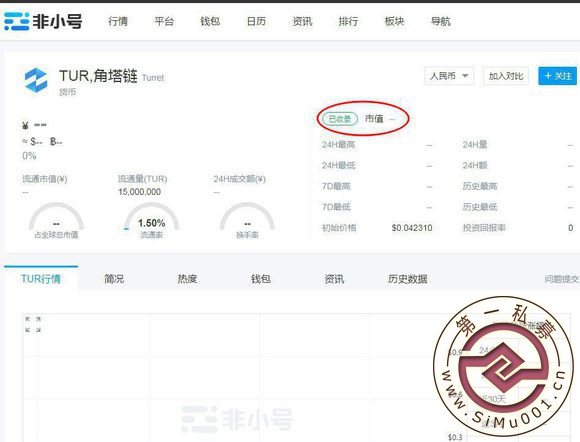Image resolution: width=580 pixels, height=442 pixels.
Task: Open the 平台 menu
Action: pos(164,21)
